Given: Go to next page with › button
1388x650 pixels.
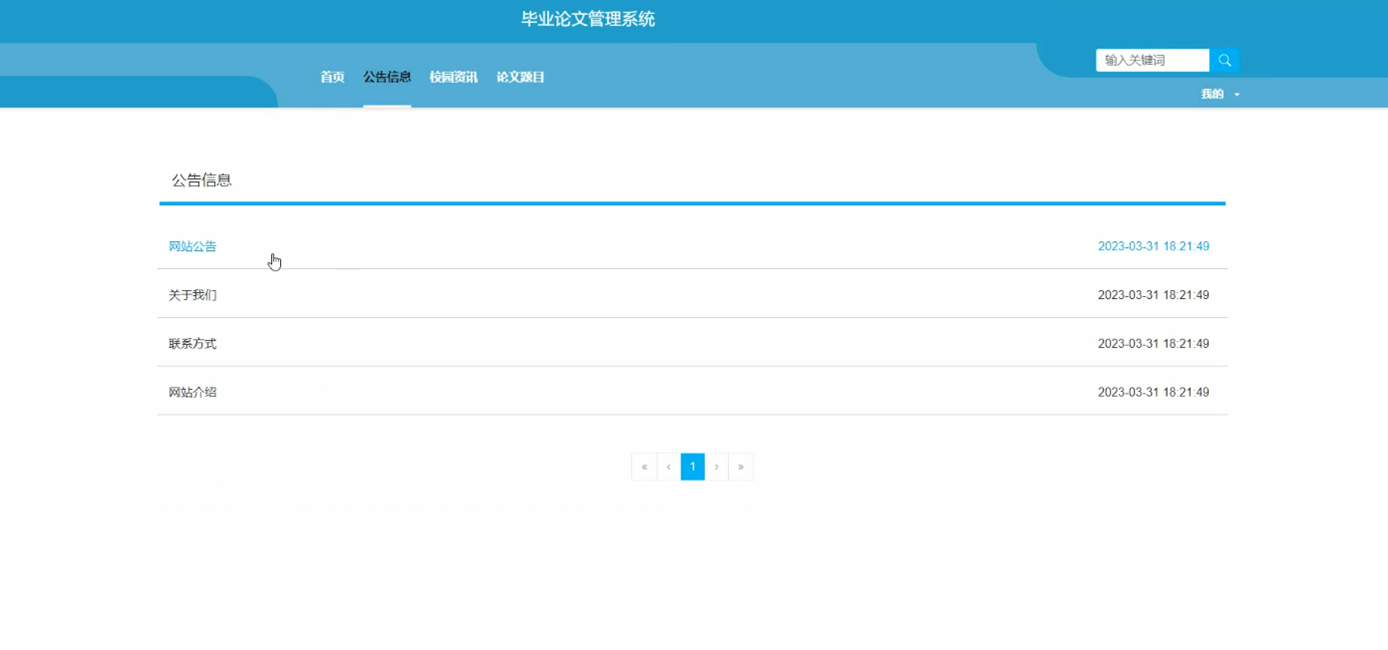Looking at the screenshot, I should click(717, 467).
